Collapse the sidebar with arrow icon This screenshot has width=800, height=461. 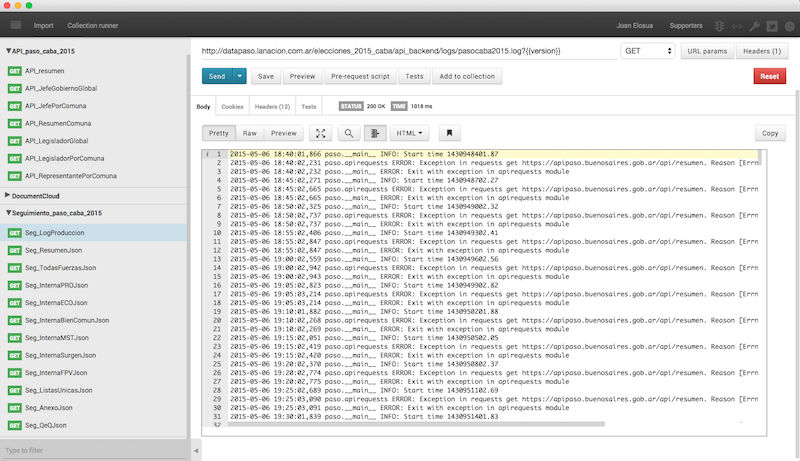pyautogui.click(x=196, y=450)
